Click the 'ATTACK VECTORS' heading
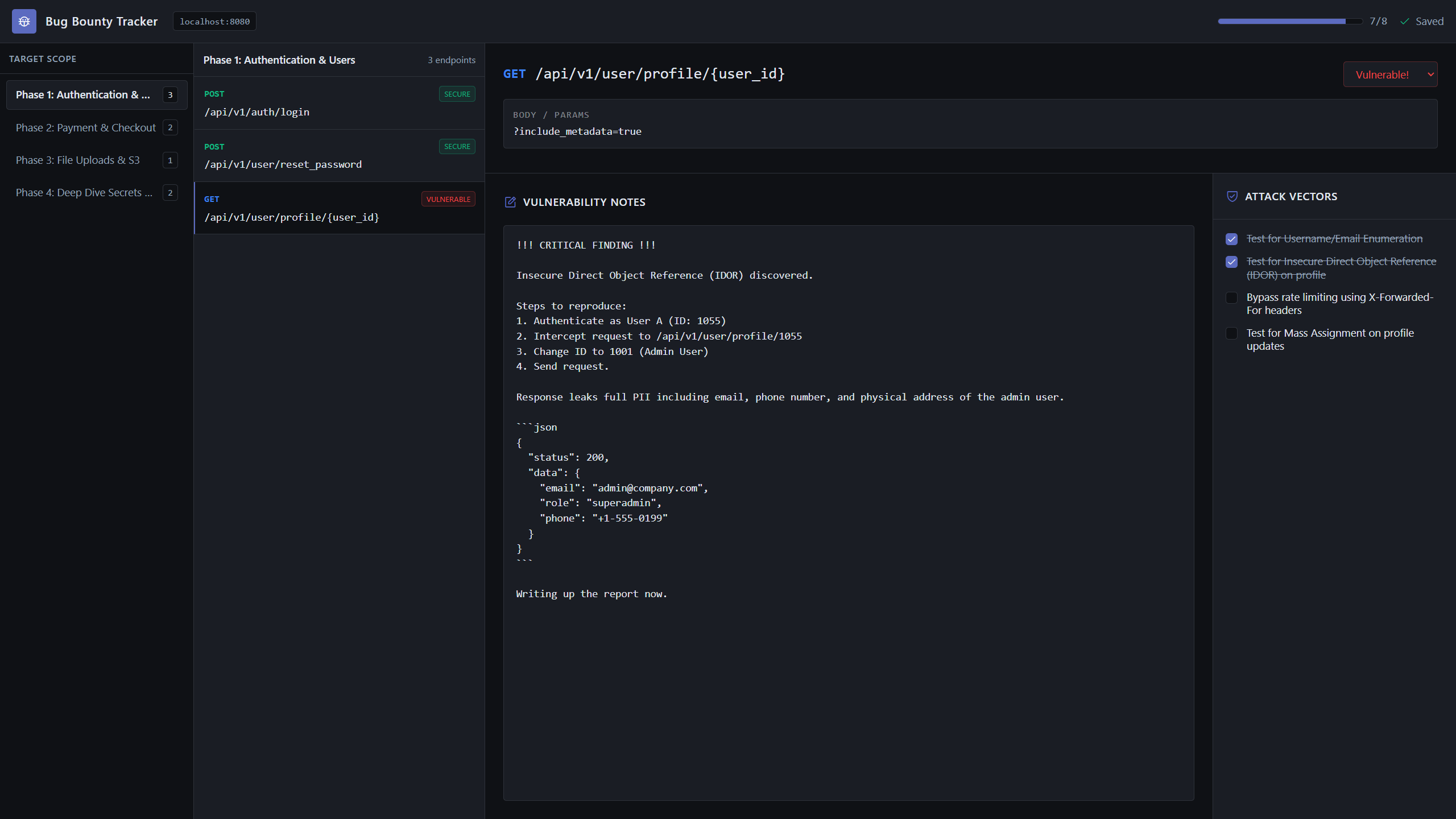 coord(1291,197)
